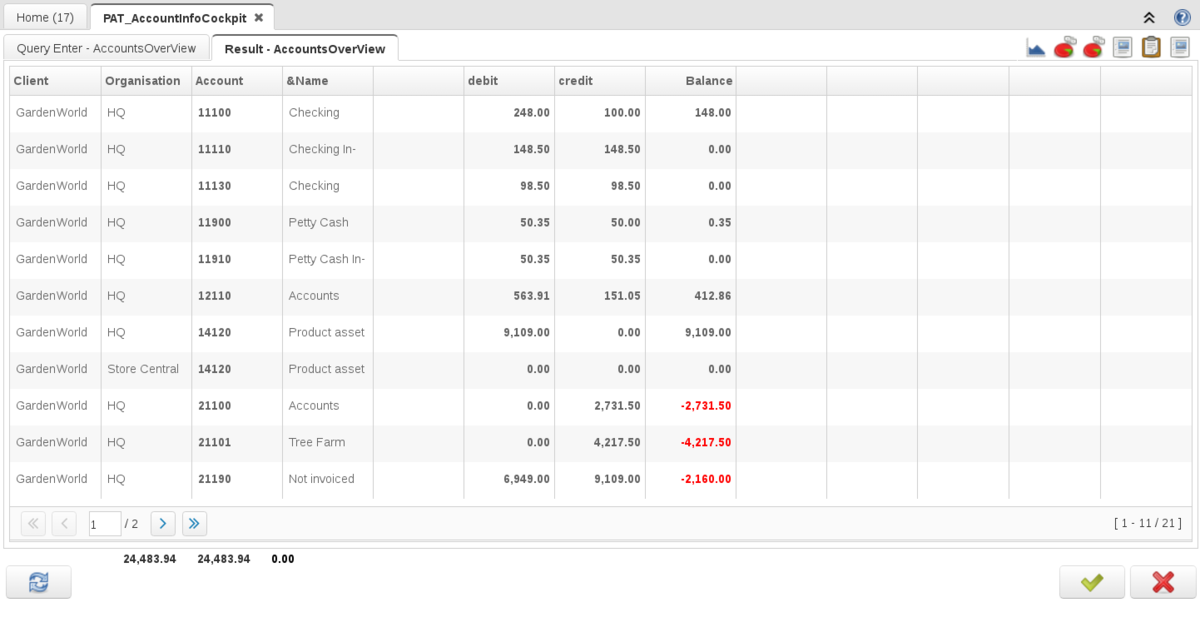Open the blue help question mark icon
The width and height of the screenshot is (1200, 632).
1182,17
